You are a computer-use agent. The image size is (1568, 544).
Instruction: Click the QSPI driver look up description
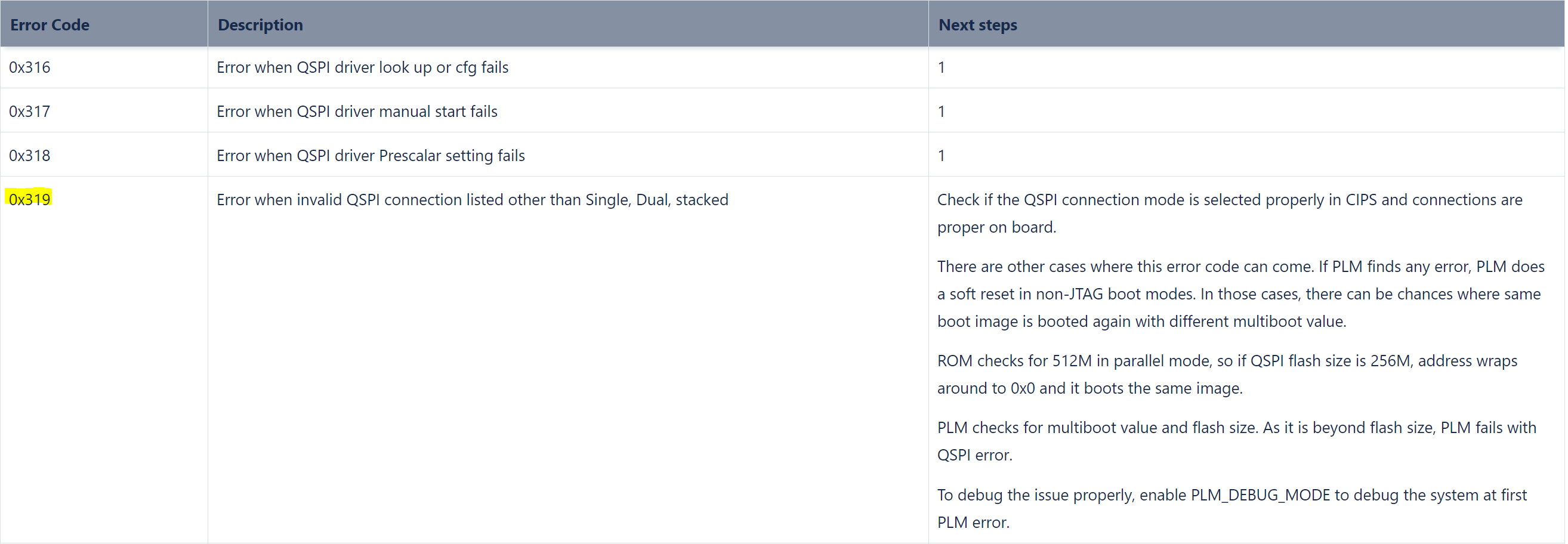tap(362, 67)
